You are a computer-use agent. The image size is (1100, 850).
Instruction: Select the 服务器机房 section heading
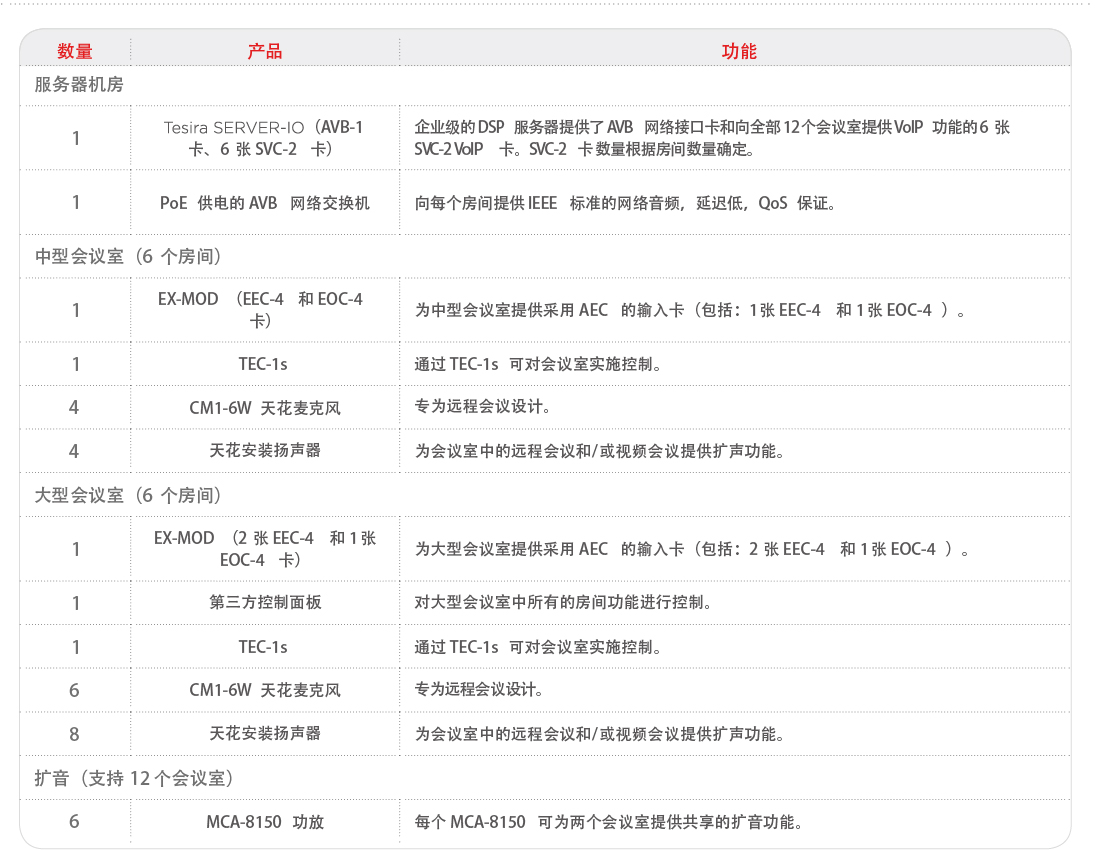point(79,85)
